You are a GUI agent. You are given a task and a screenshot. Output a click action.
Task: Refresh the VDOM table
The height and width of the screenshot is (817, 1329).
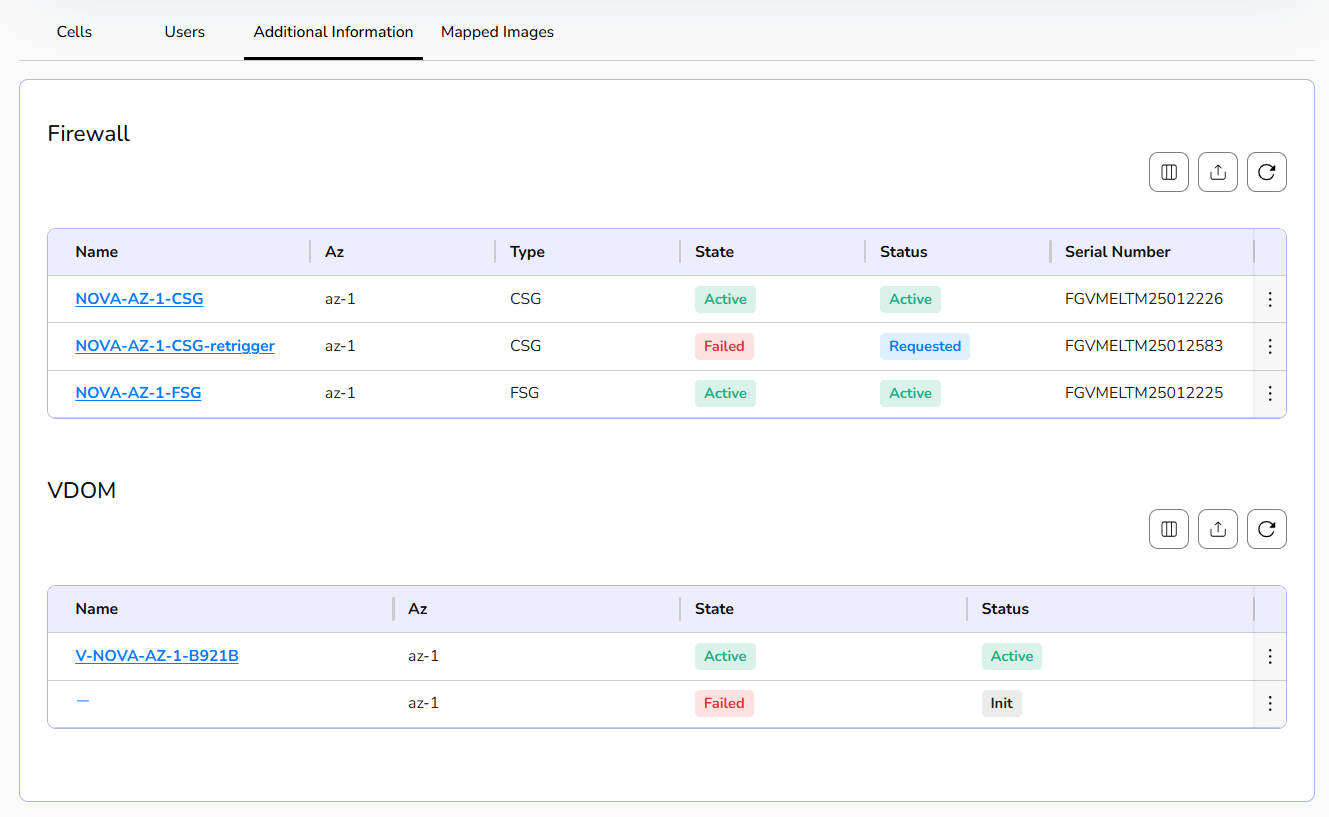pyautogui.click(x=1266, y=529)
